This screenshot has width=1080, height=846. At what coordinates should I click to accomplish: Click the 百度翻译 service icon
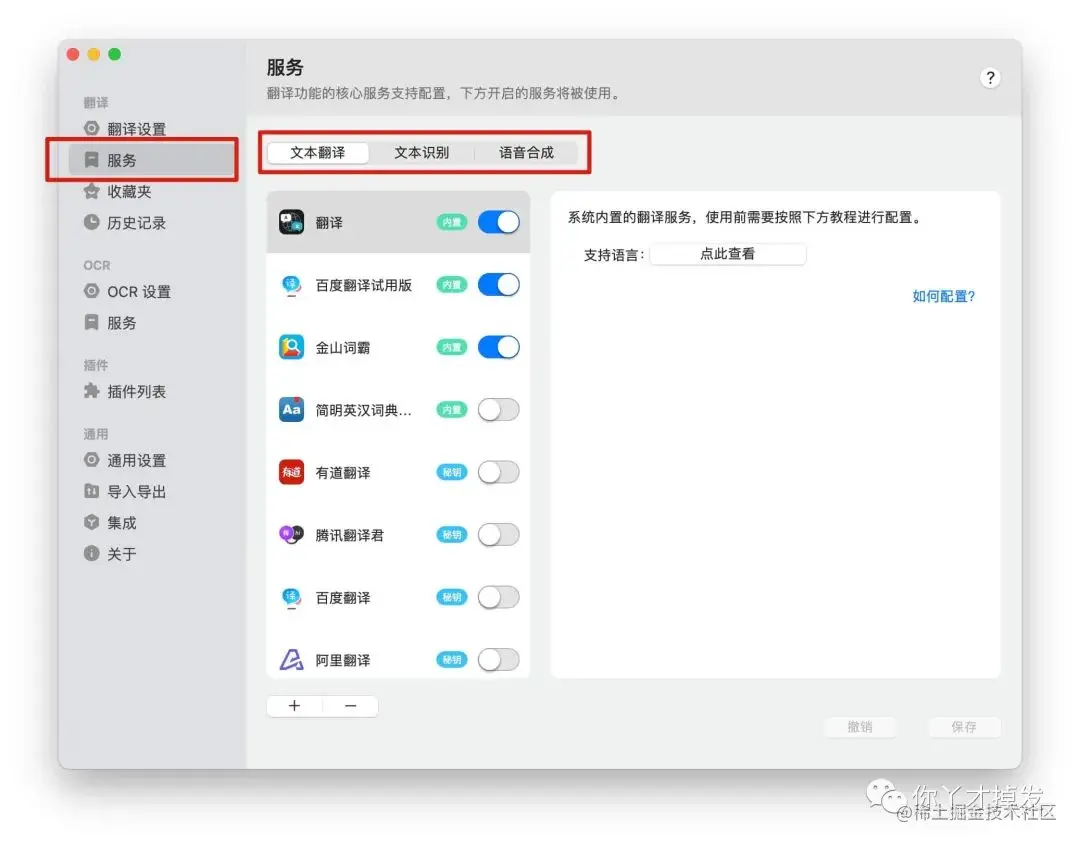tap(291, 597)
